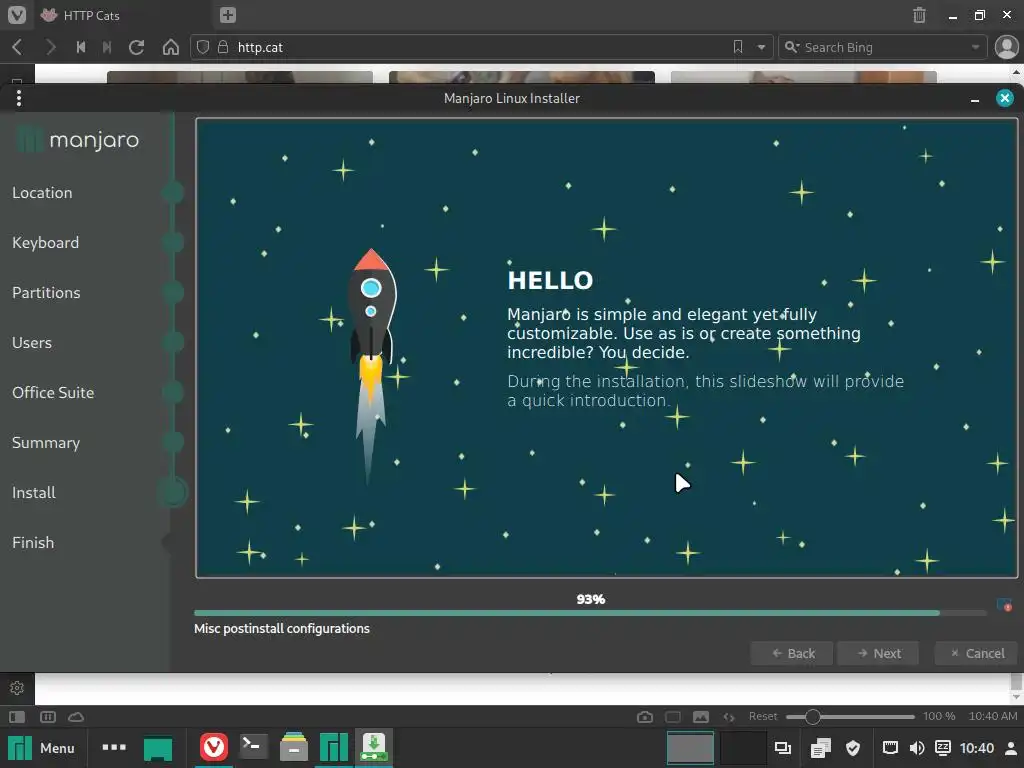This screenshot has width=1024, height=768.
Task: Open page actions code icon
Action: pos(729,716)
